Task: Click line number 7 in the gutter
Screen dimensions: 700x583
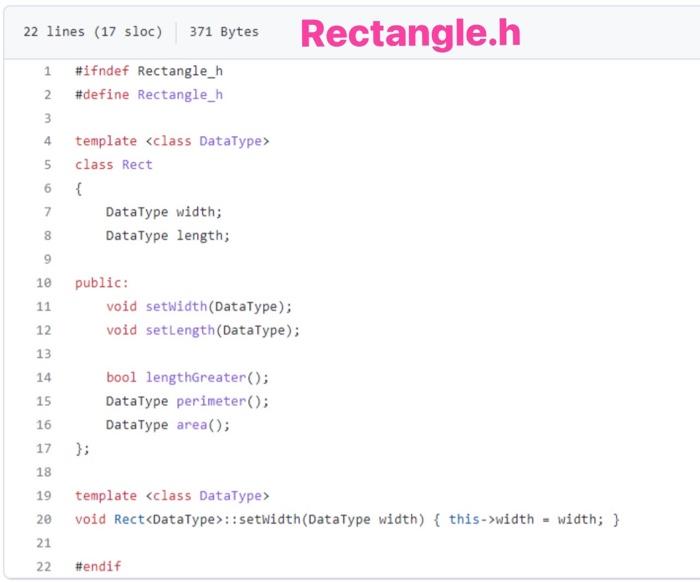Action: pos(47,212)
